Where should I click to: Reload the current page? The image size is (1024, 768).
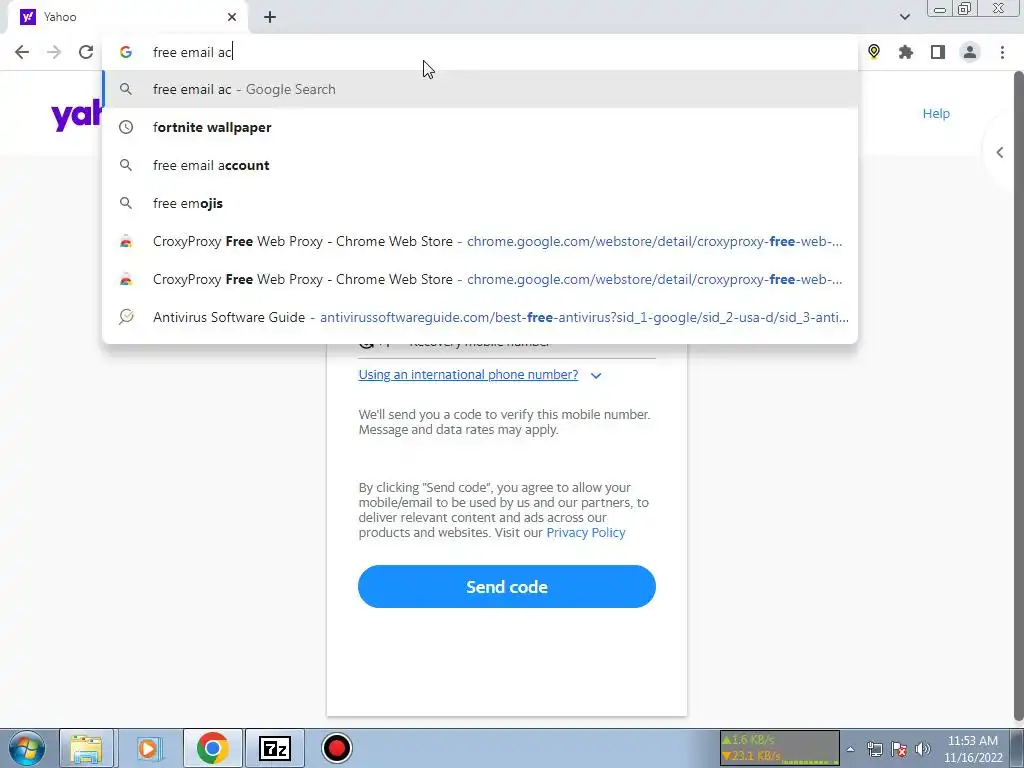86,52
